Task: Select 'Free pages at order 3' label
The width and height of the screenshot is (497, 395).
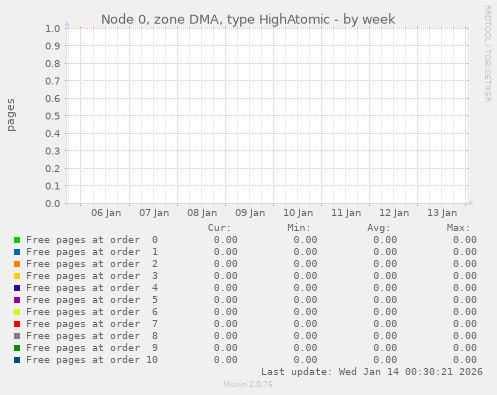Action: click(x=92, y=276)
